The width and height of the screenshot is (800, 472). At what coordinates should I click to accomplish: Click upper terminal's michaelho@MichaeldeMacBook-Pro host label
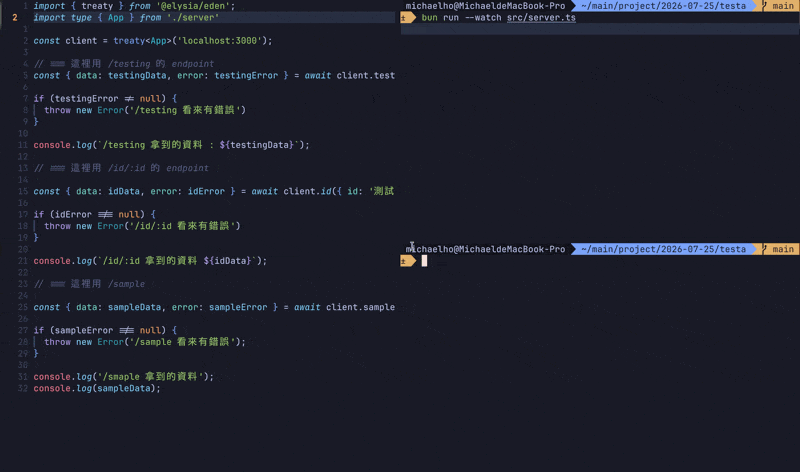(x=485, y=6)
